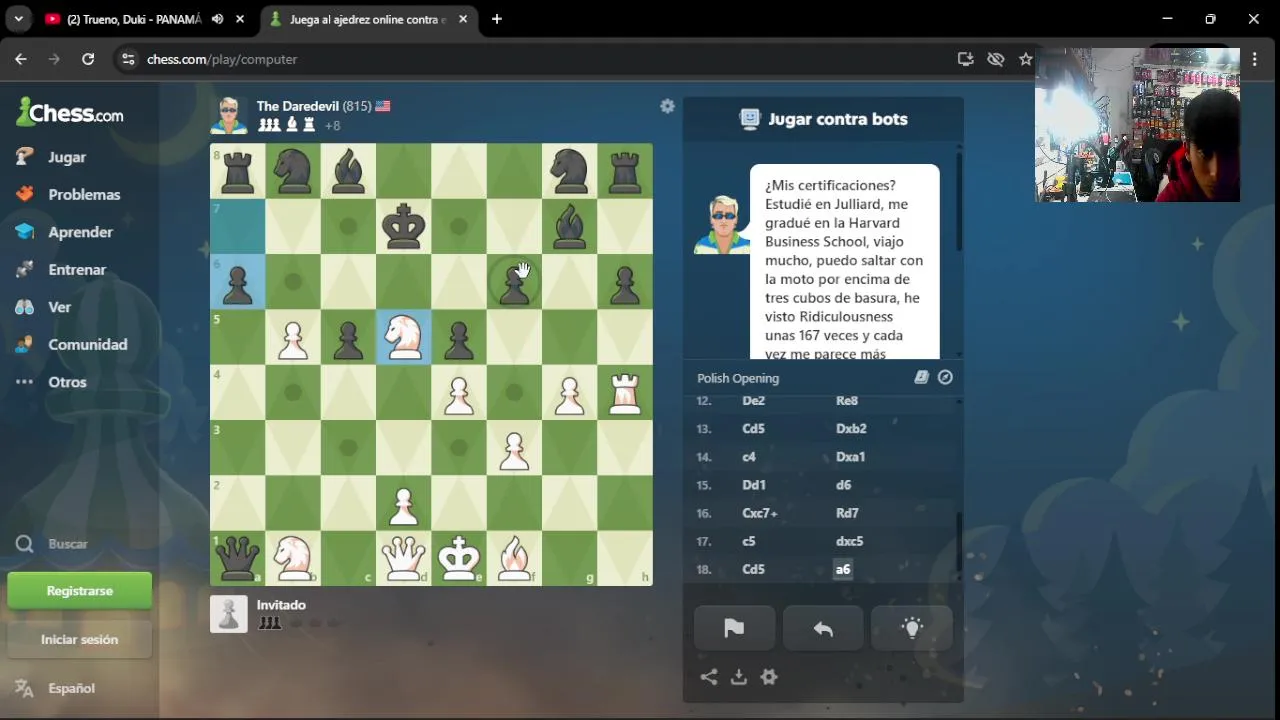Screen dimensions: 1280x720
Task: Click the Invitado player avatar
Action: click(228, 614)
